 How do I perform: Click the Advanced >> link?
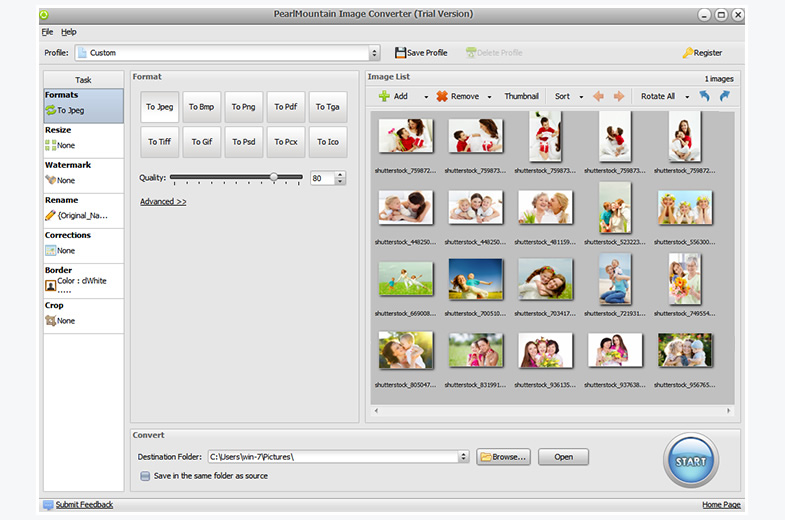click(163, 202)
